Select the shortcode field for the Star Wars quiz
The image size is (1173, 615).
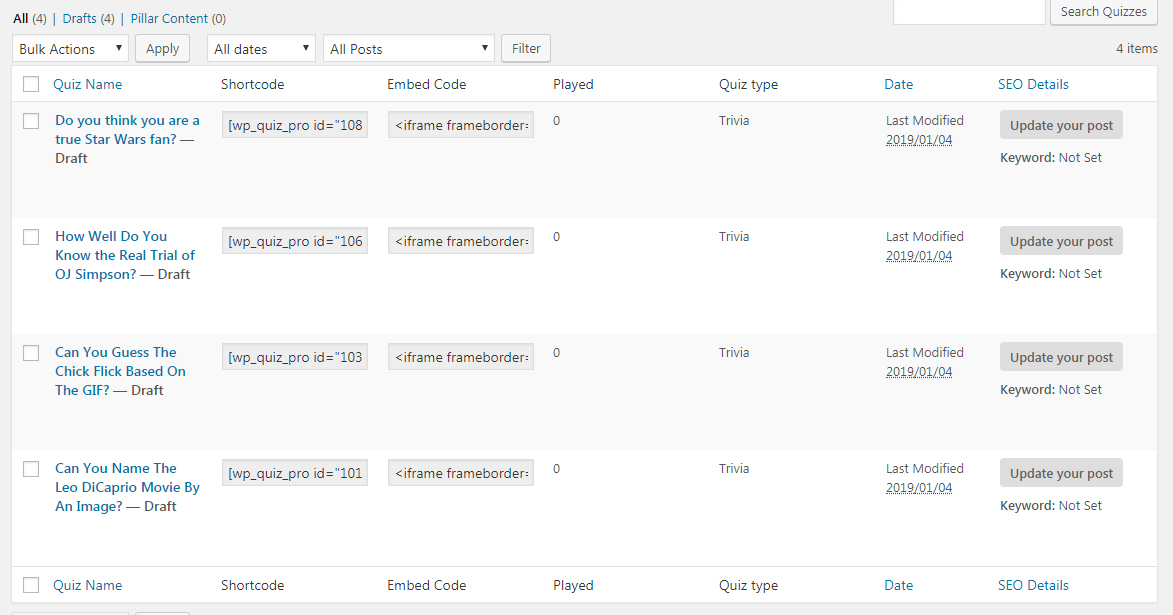(x=295, y=126)
